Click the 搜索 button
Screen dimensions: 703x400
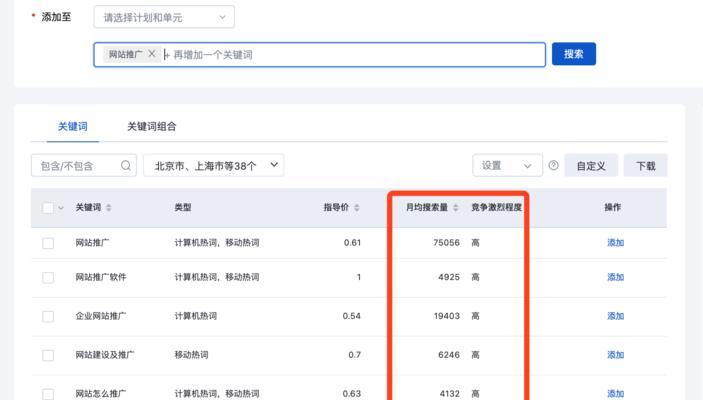tap(574, 54)
